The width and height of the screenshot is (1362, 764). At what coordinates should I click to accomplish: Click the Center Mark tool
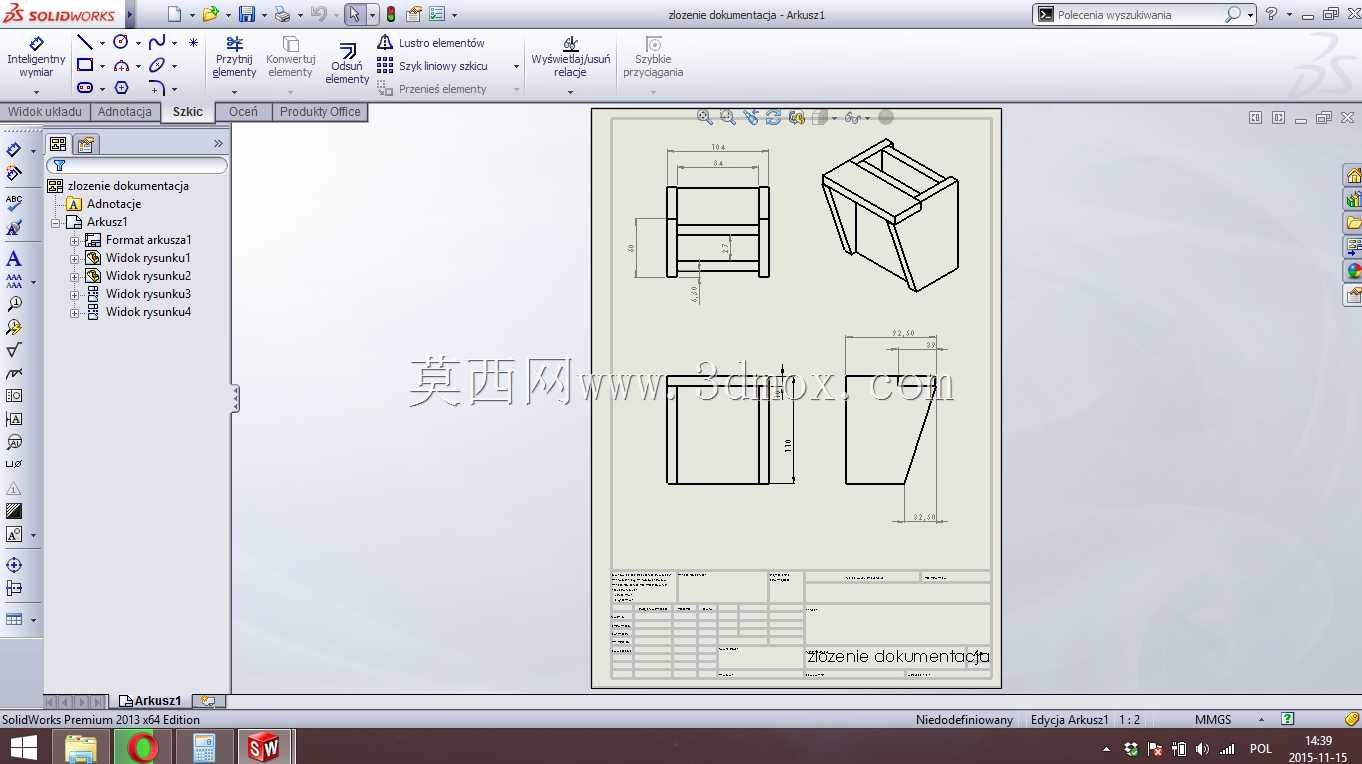[x=14, y=565]
